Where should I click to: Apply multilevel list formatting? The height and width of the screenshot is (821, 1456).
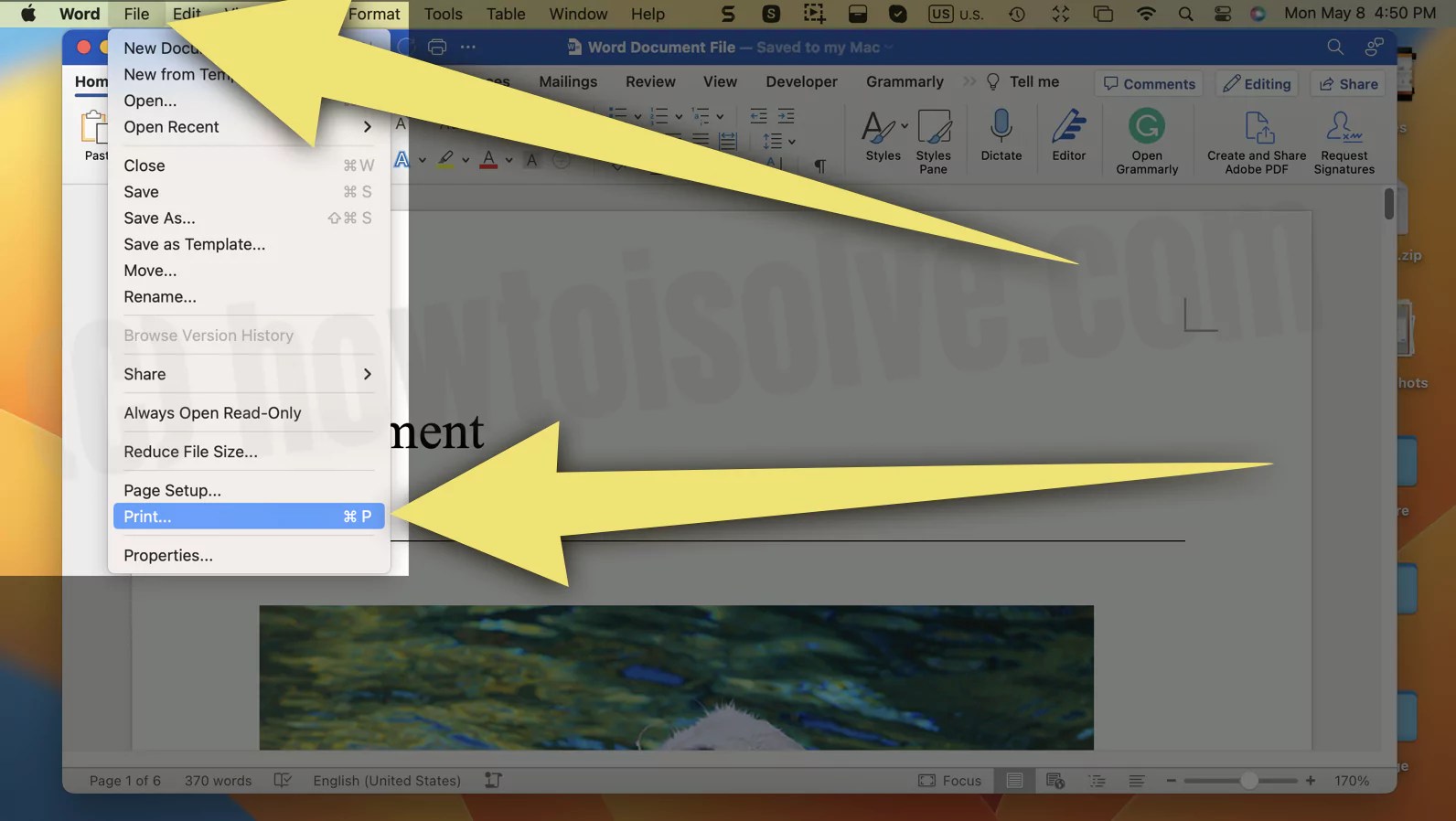701,116
